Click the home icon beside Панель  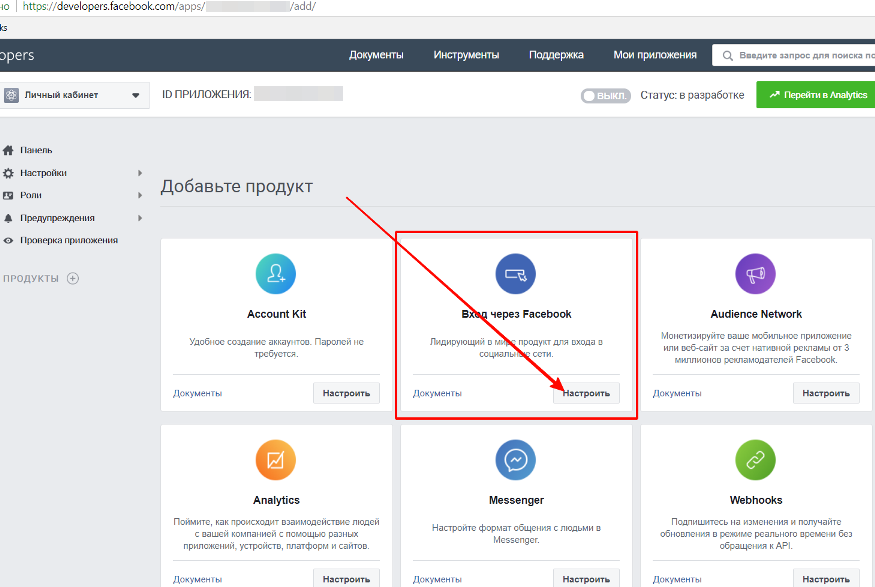[x=8, y=150]
